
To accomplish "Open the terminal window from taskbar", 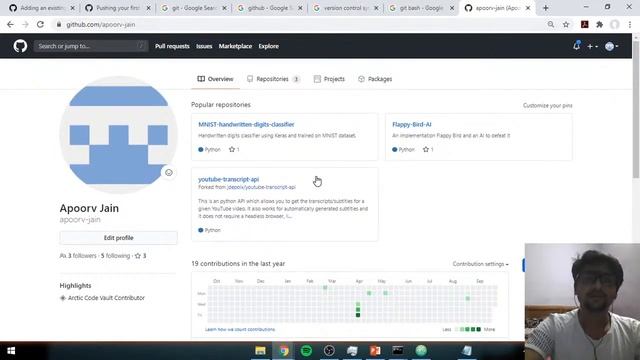I will point(398,351).
